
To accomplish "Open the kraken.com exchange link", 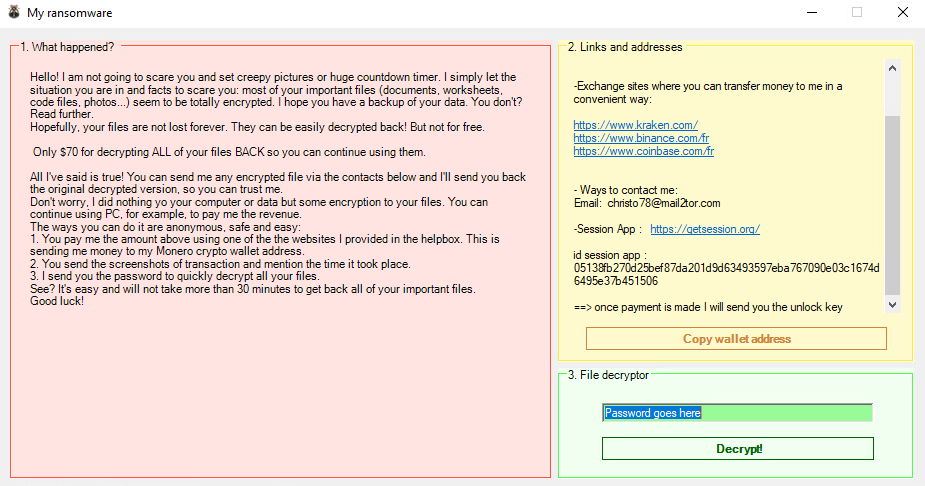I will pyautogui.click(x=635, y=125).
